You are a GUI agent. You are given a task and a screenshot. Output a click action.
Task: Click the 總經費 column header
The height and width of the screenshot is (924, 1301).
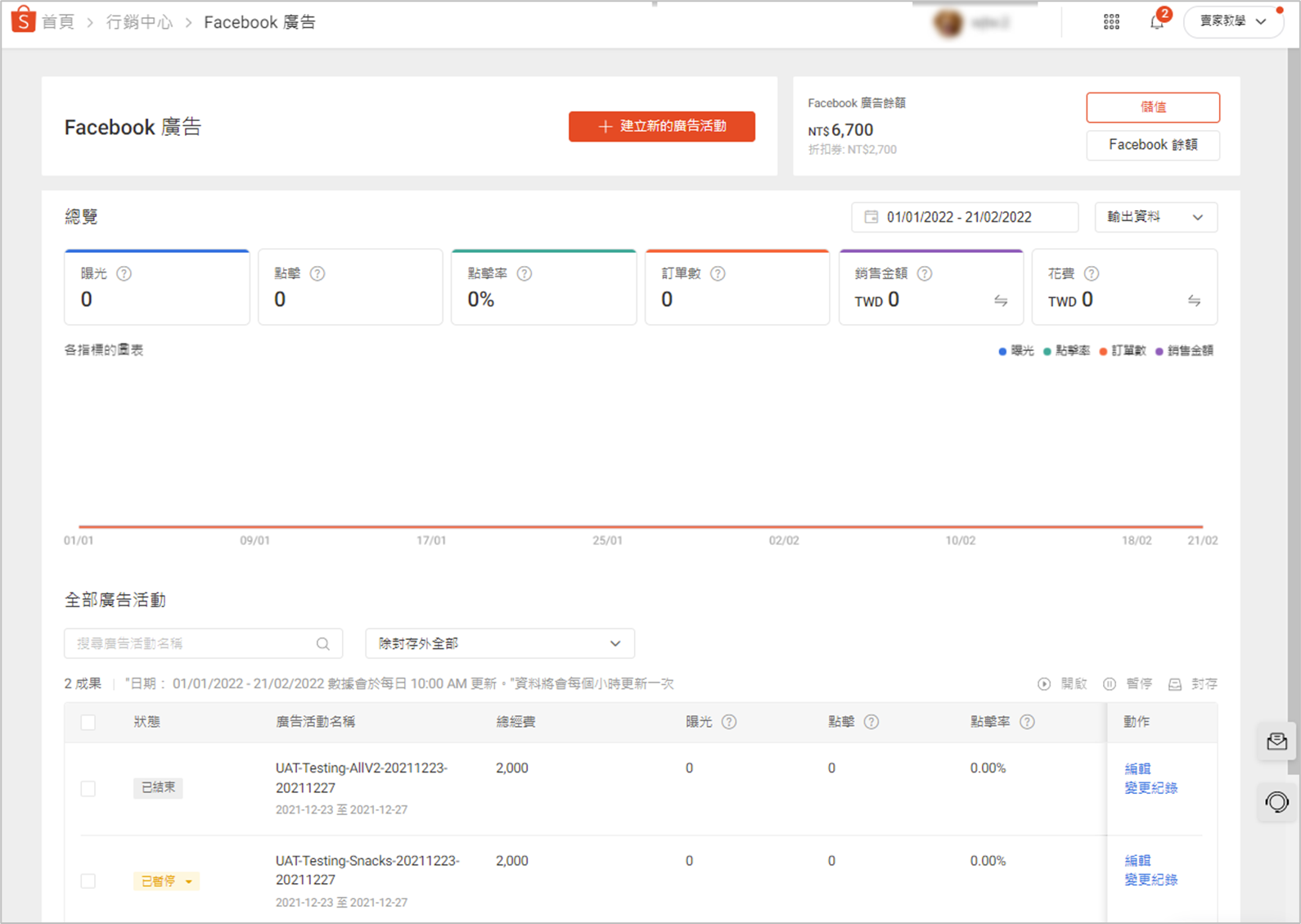tap(515, 722)
